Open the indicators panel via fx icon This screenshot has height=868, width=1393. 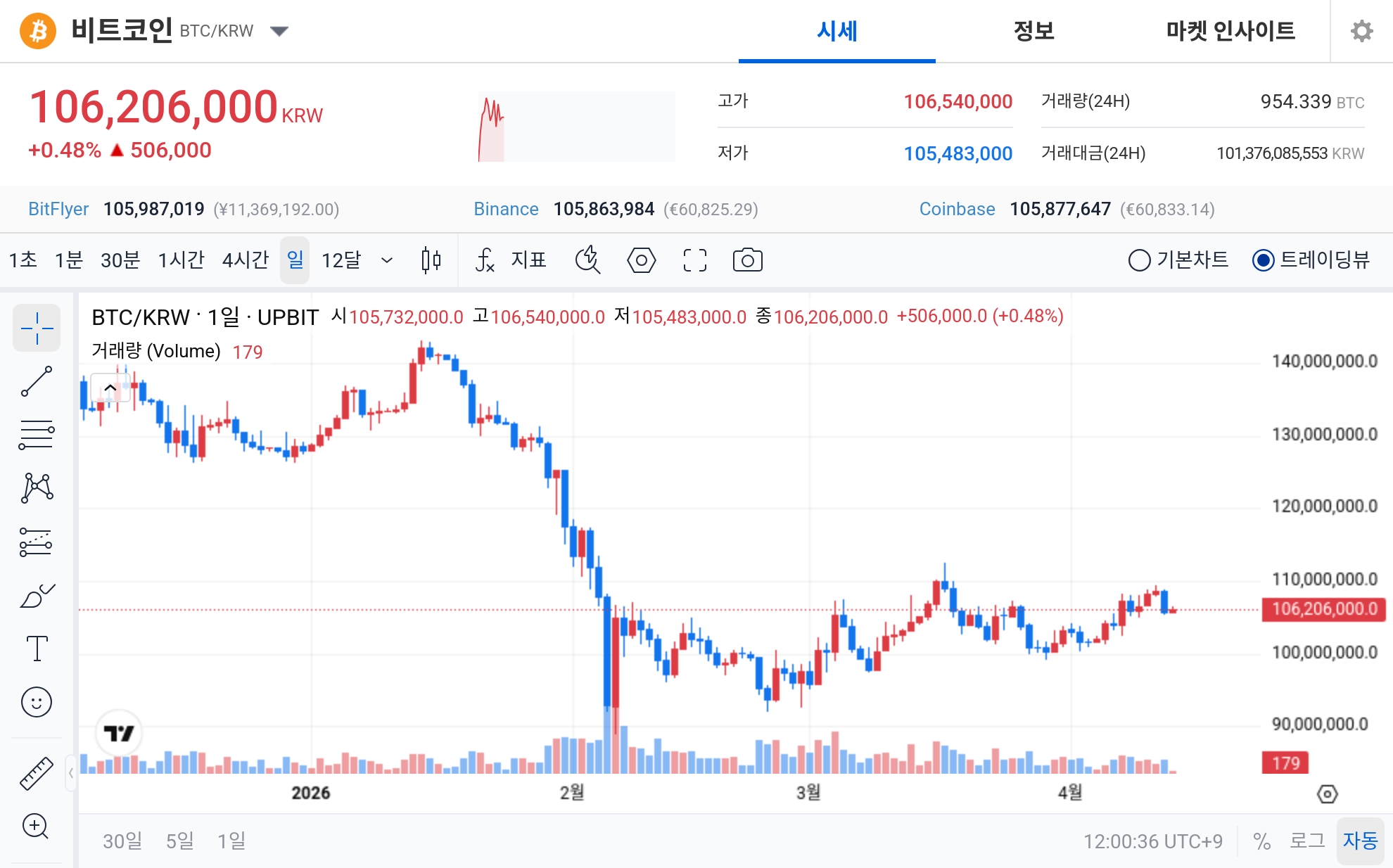click(485, 260)
